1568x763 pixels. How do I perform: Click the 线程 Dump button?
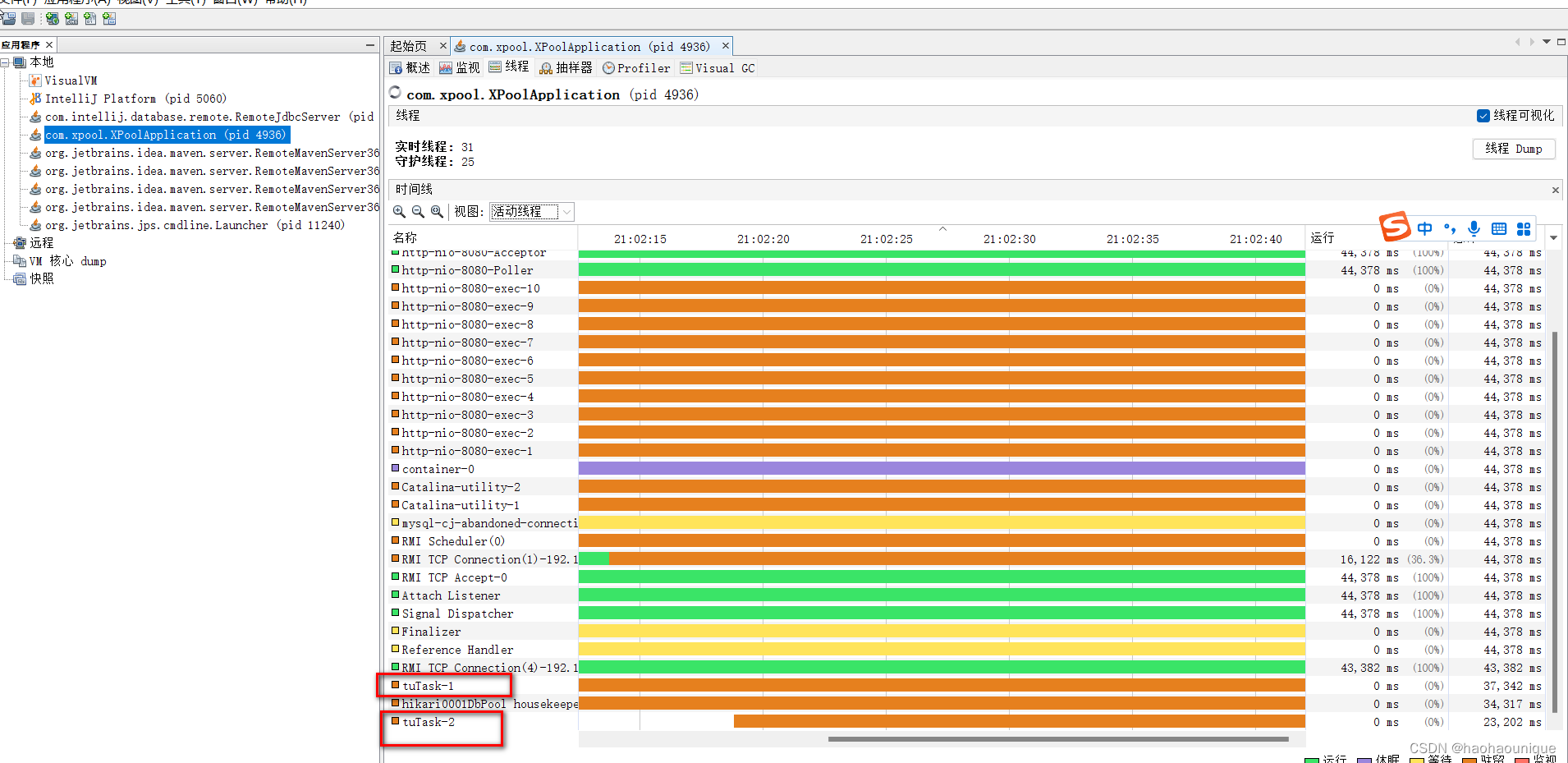(x=1514, y=149)
